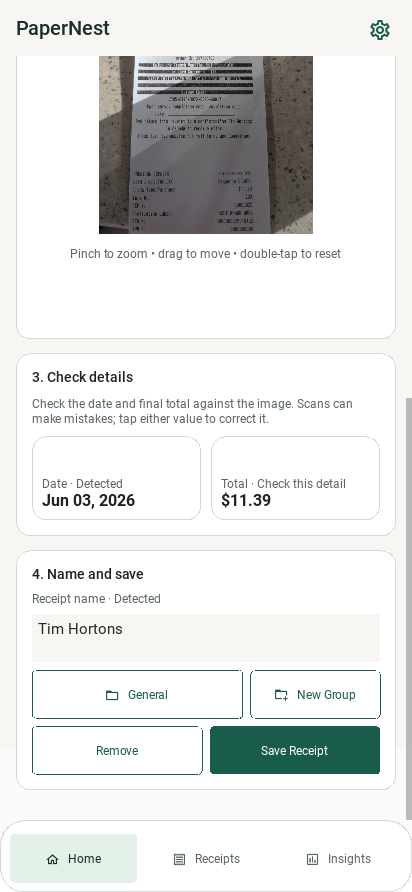
Task: Create a New Group
Action: [315, 695]
